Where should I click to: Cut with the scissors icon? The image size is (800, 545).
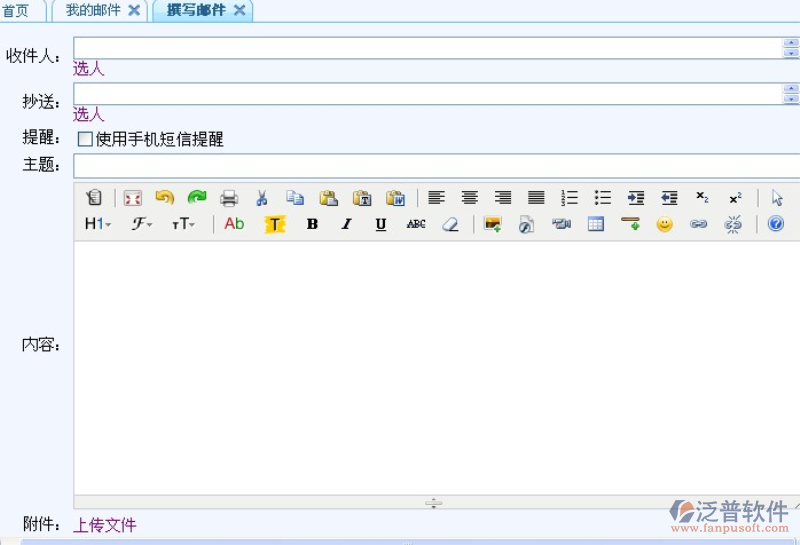click(x=262, y=197)
